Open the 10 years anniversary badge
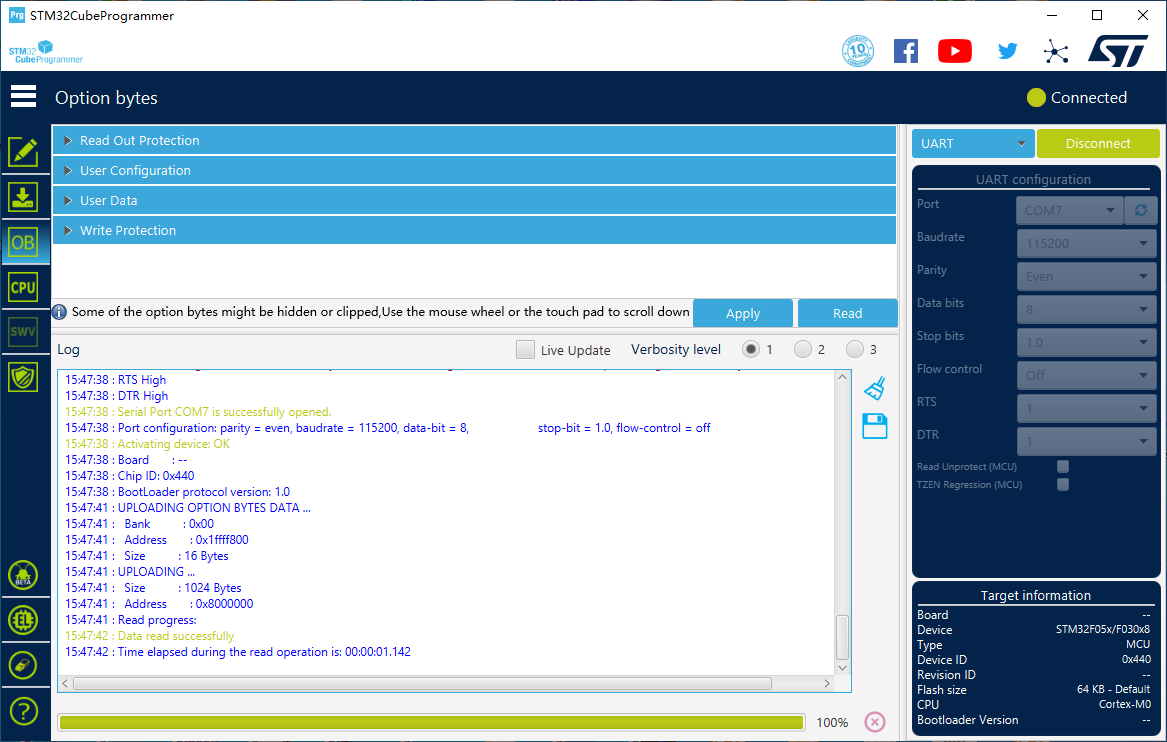This screenshot has height=742, width=1167. click(857, 51)
